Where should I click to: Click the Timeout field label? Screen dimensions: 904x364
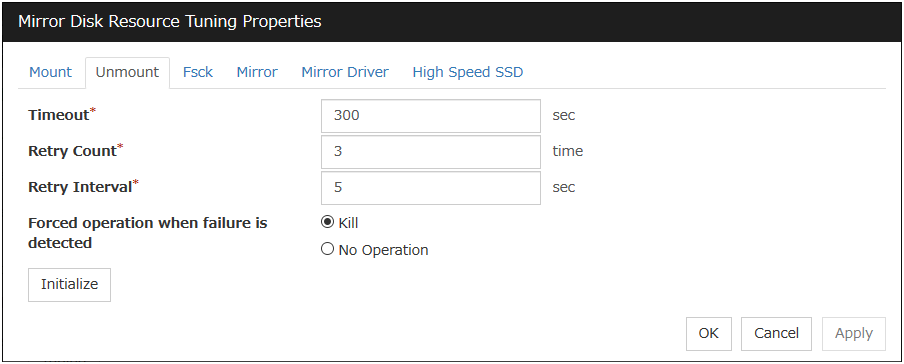[59, 115]
